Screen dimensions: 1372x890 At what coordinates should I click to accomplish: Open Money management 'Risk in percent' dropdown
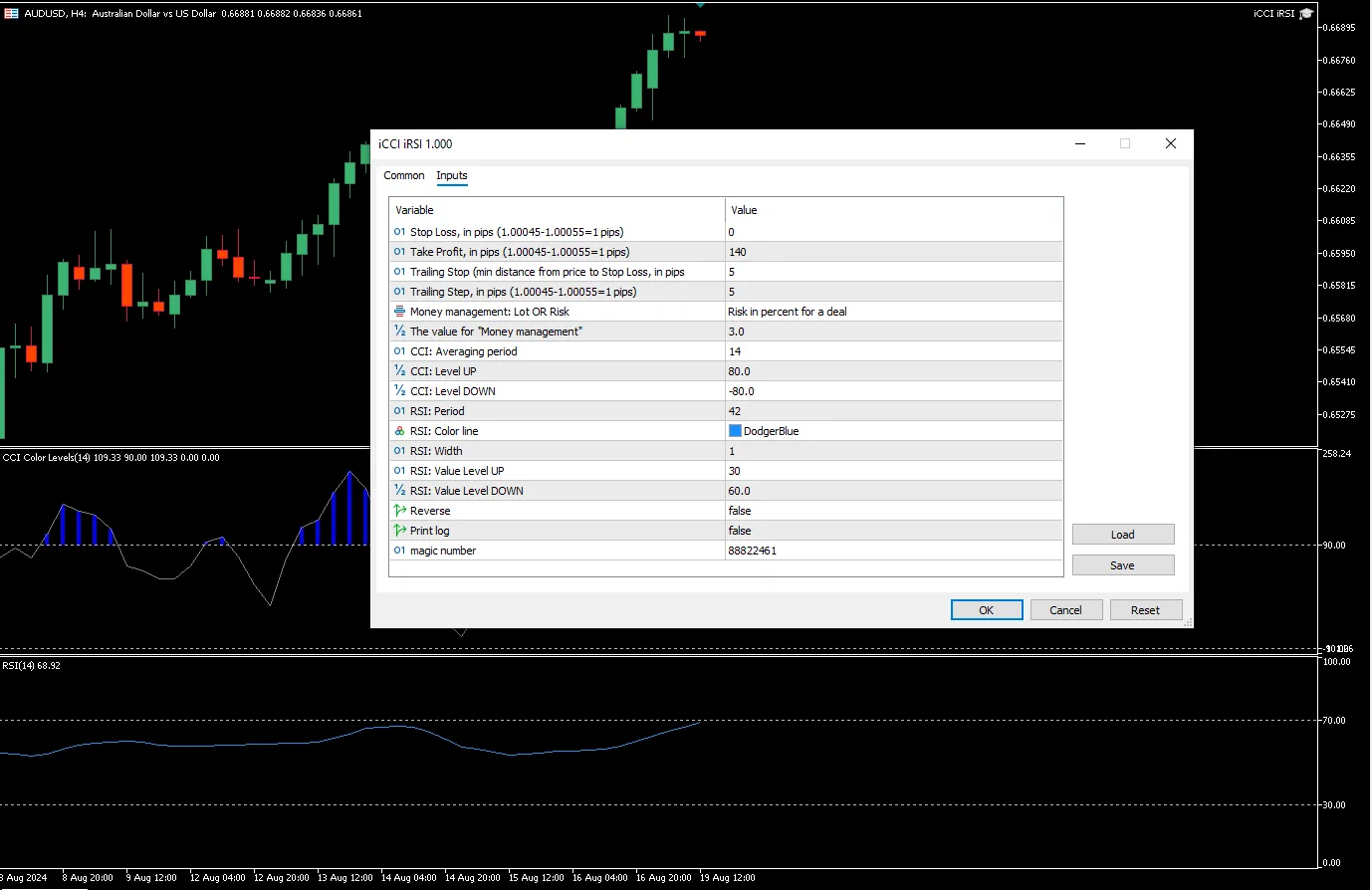[x=893, y=312]
